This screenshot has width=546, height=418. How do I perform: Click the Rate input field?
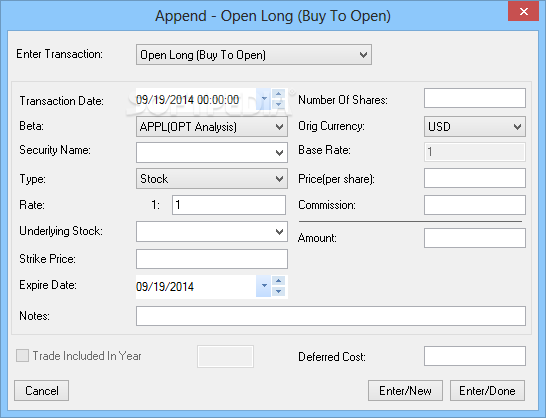pos(229,205)
